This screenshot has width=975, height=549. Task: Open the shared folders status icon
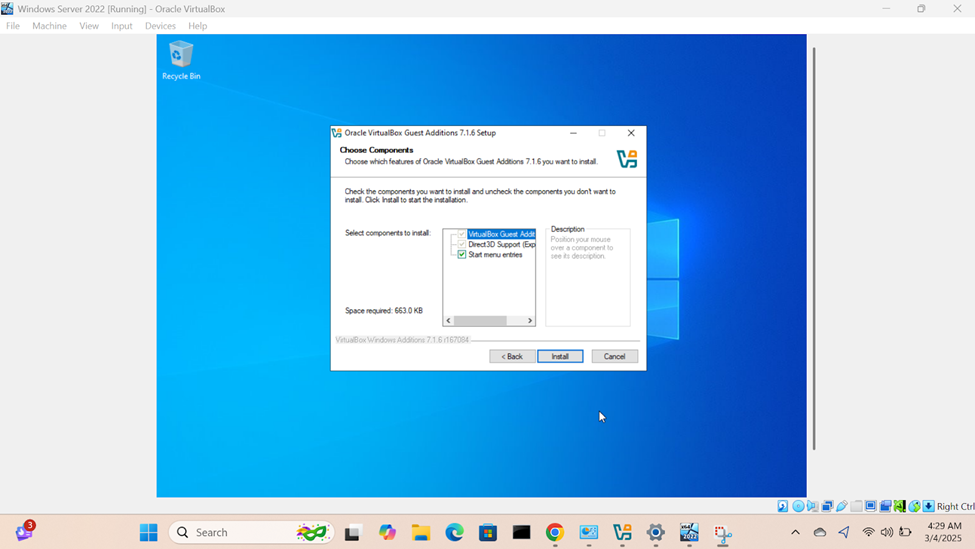click(x=856, y=506)
